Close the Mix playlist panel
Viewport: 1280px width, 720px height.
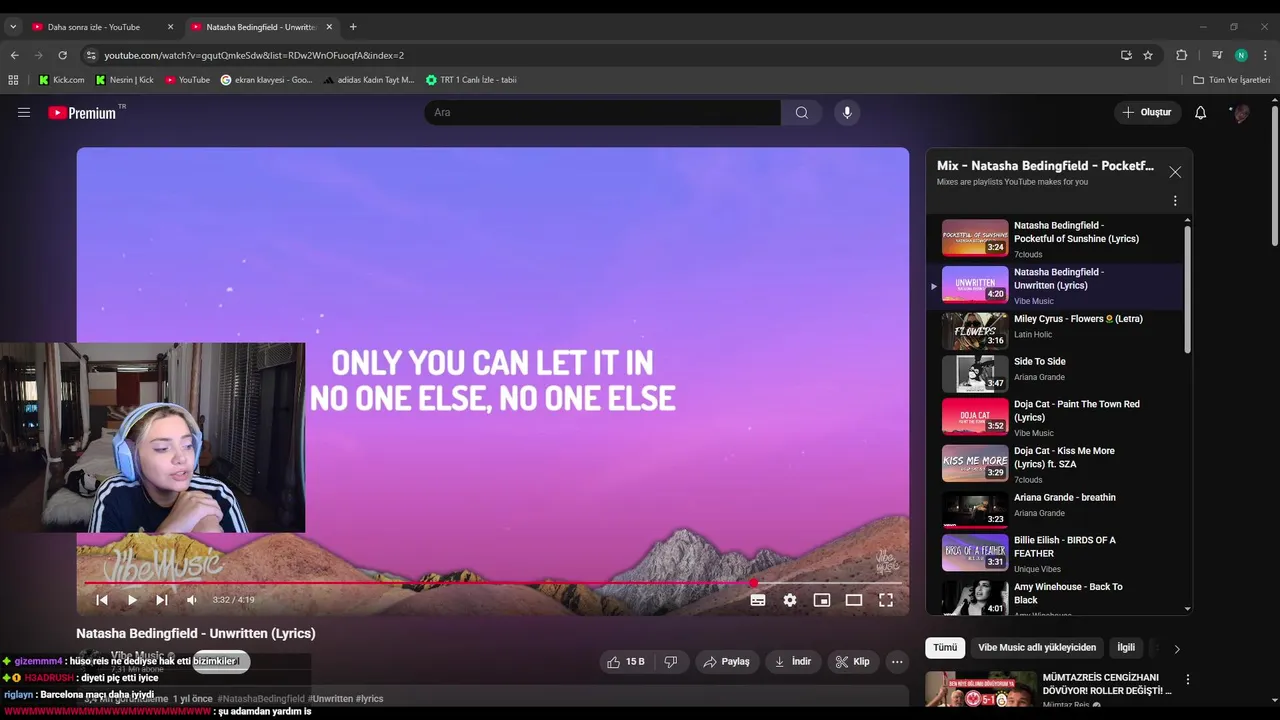(1175, 172)
